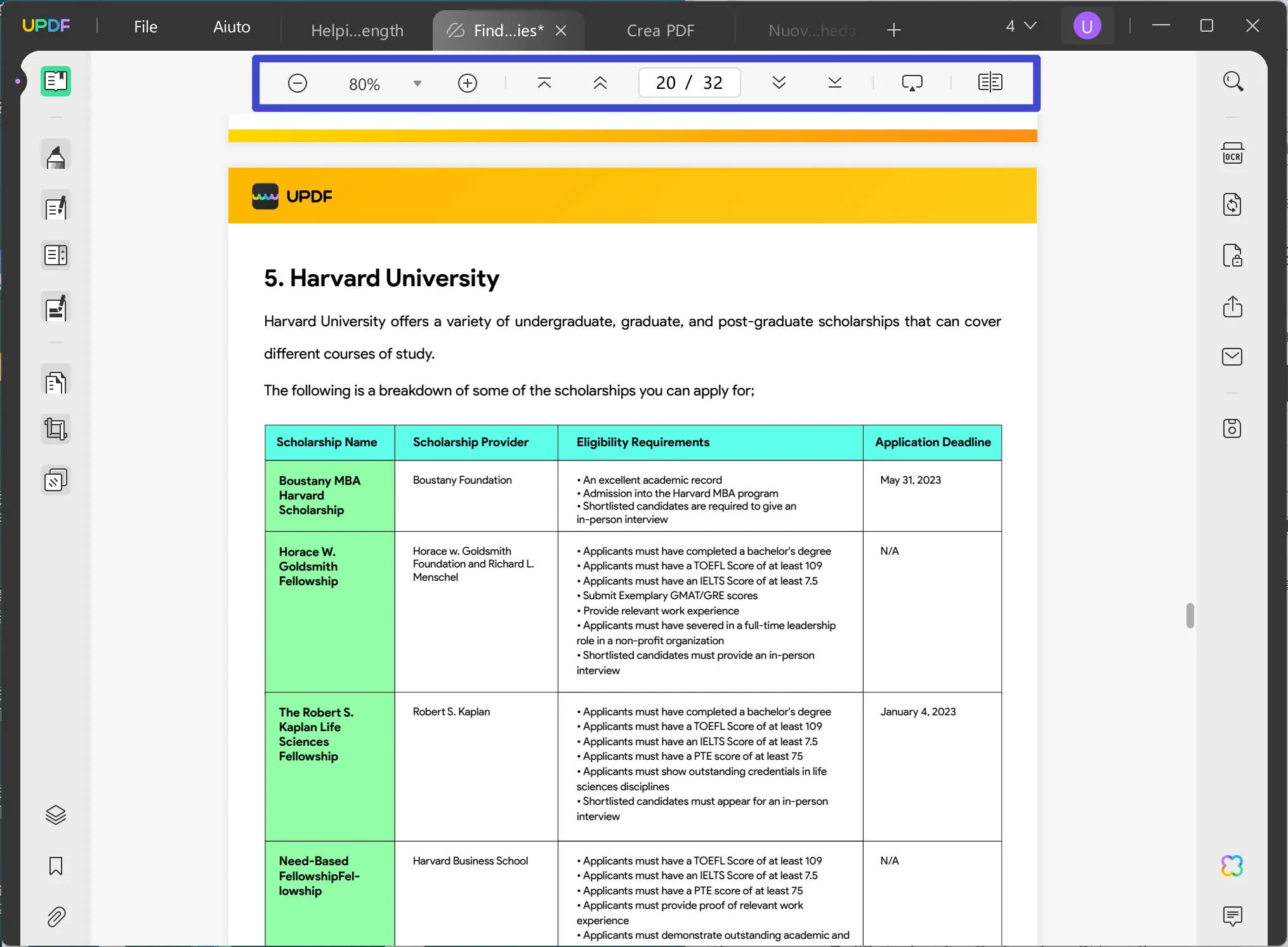Open the Protect PDF with password icon
1288x947 pixels.
(x=1232, y=256)
